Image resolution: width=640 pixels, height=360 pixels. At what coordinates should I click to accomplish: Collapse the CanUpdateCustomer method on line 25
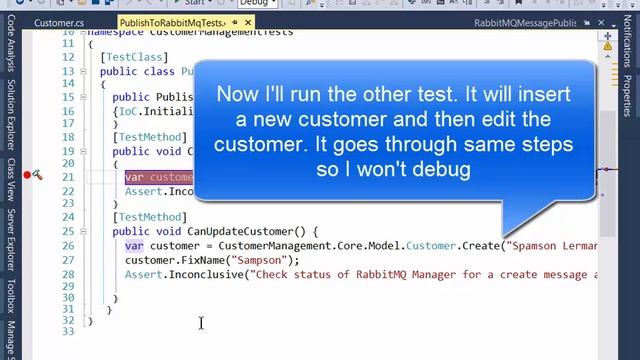pos(83,231)
